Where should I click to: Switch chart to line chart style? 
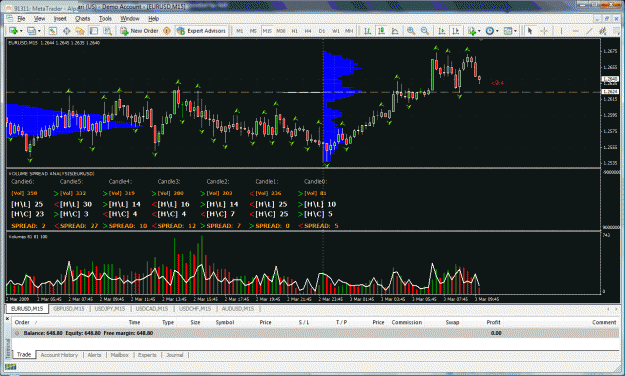pyautogui.click(x=395, y=31)
